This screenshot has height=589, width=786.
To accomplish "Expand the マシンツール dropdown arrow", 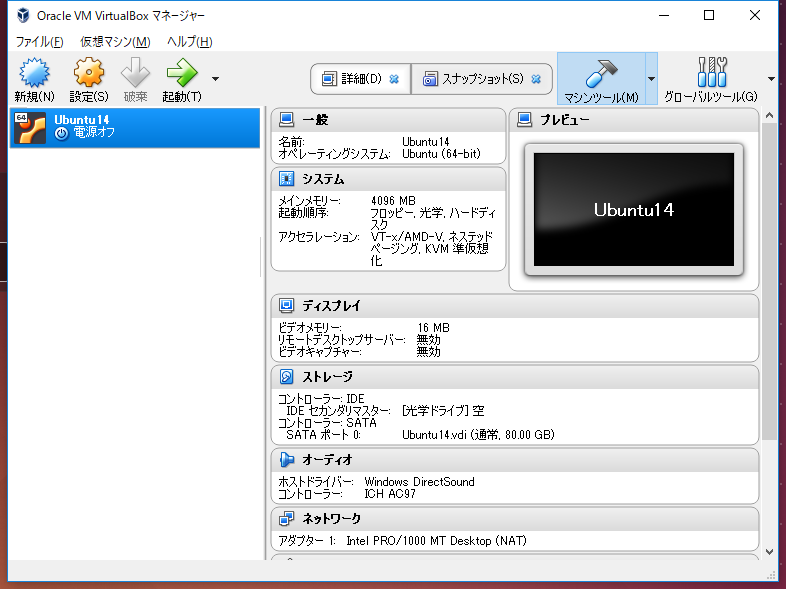I will click(651, 79).
